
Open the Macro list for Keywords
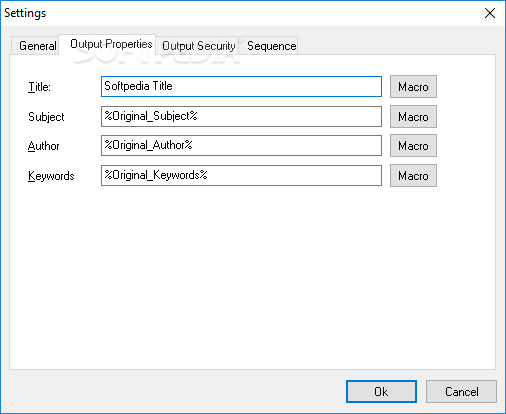click(413, 176)
